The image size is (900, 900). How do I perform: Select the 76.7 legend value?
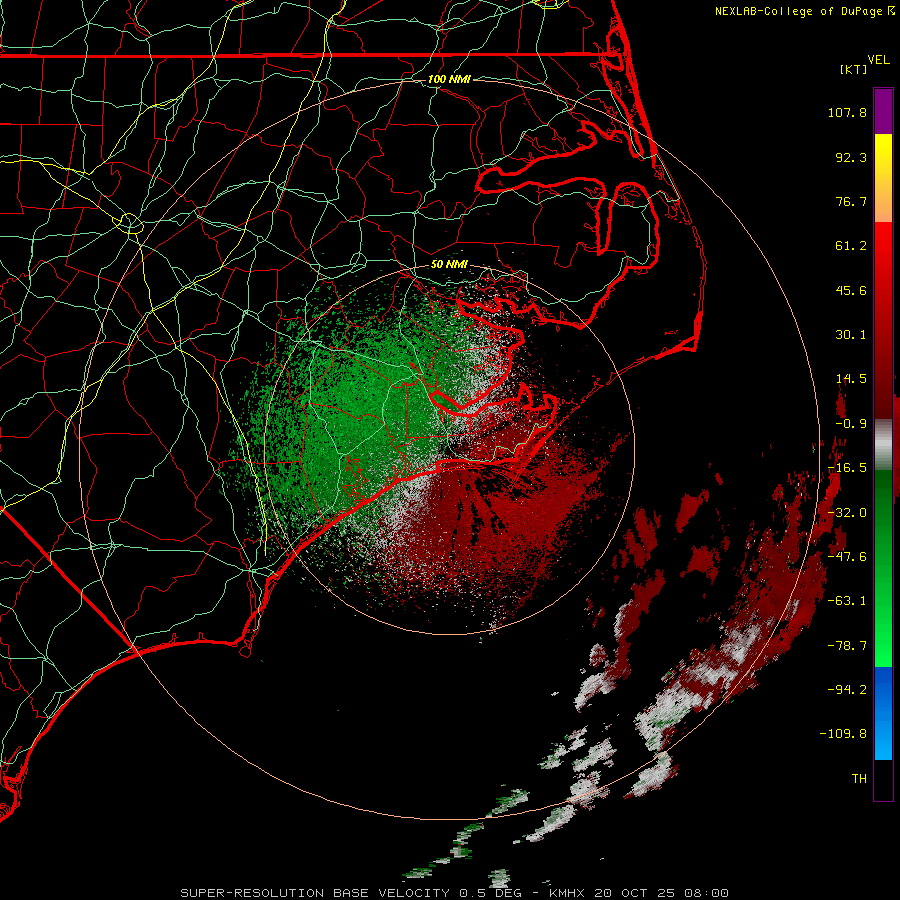[851, 201]
